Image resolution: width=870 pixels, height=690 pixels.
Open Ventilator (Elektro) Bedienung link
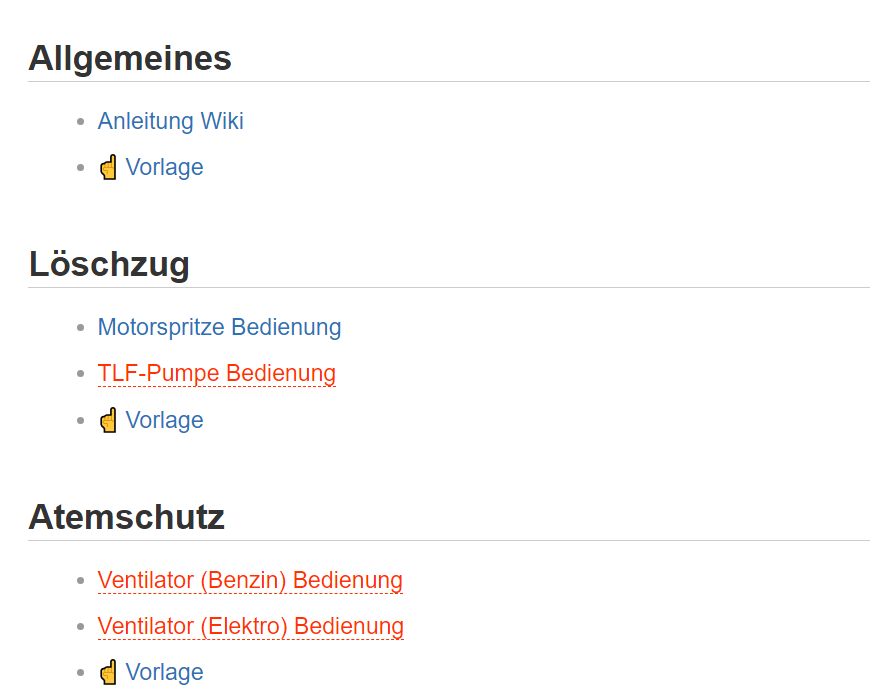[250, 626]
